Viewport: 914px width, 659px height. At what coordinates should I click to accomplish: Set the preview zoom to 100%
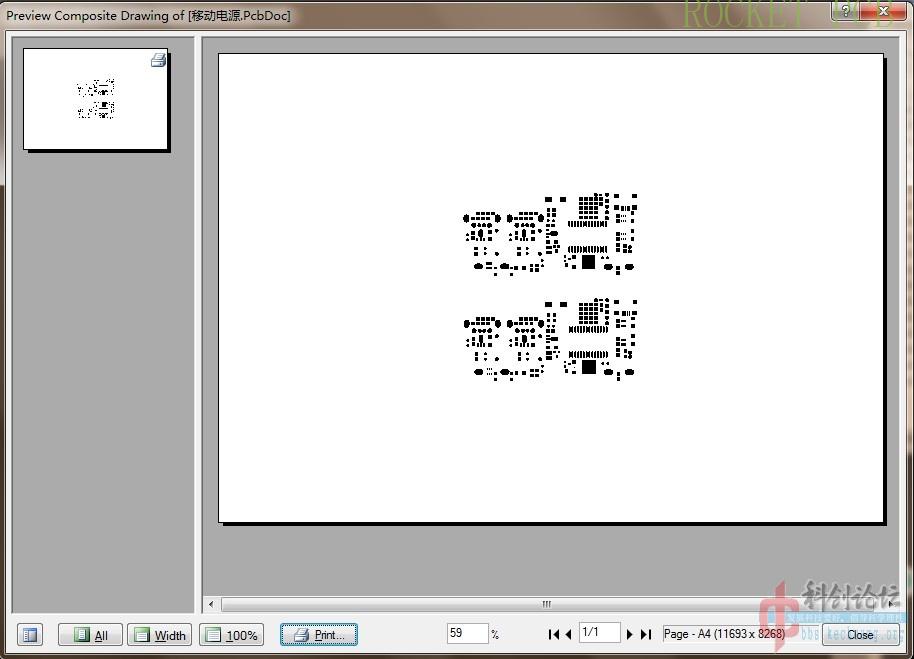click(x=231, y=634)
